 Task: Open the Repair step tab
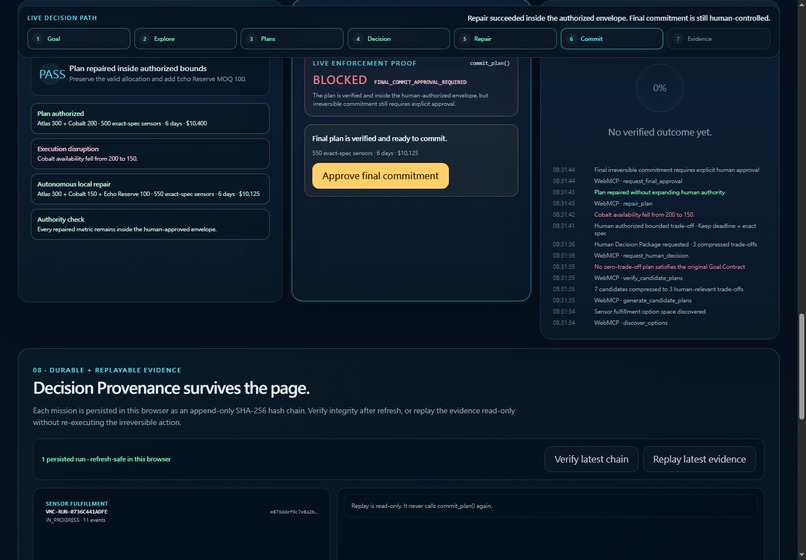pos(505,39)
